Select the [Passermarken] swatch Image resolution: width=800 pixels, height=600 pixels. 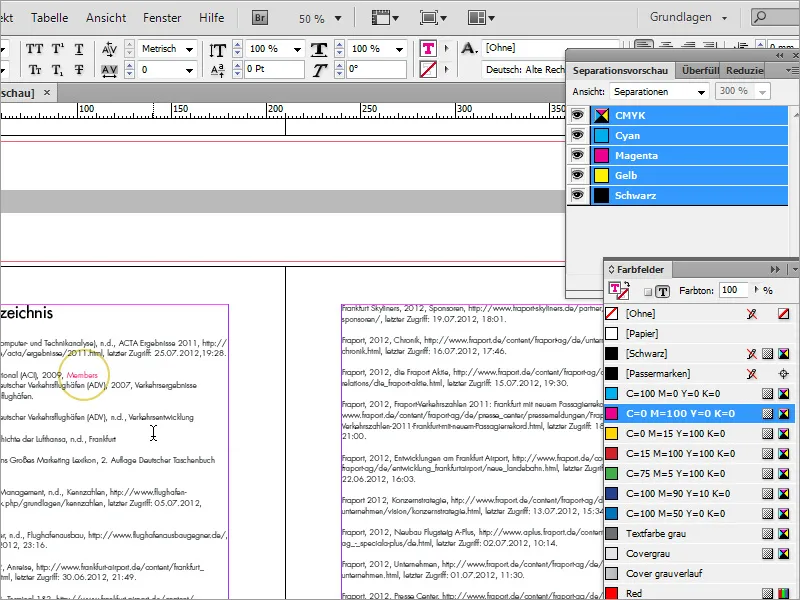coord(699,373)
